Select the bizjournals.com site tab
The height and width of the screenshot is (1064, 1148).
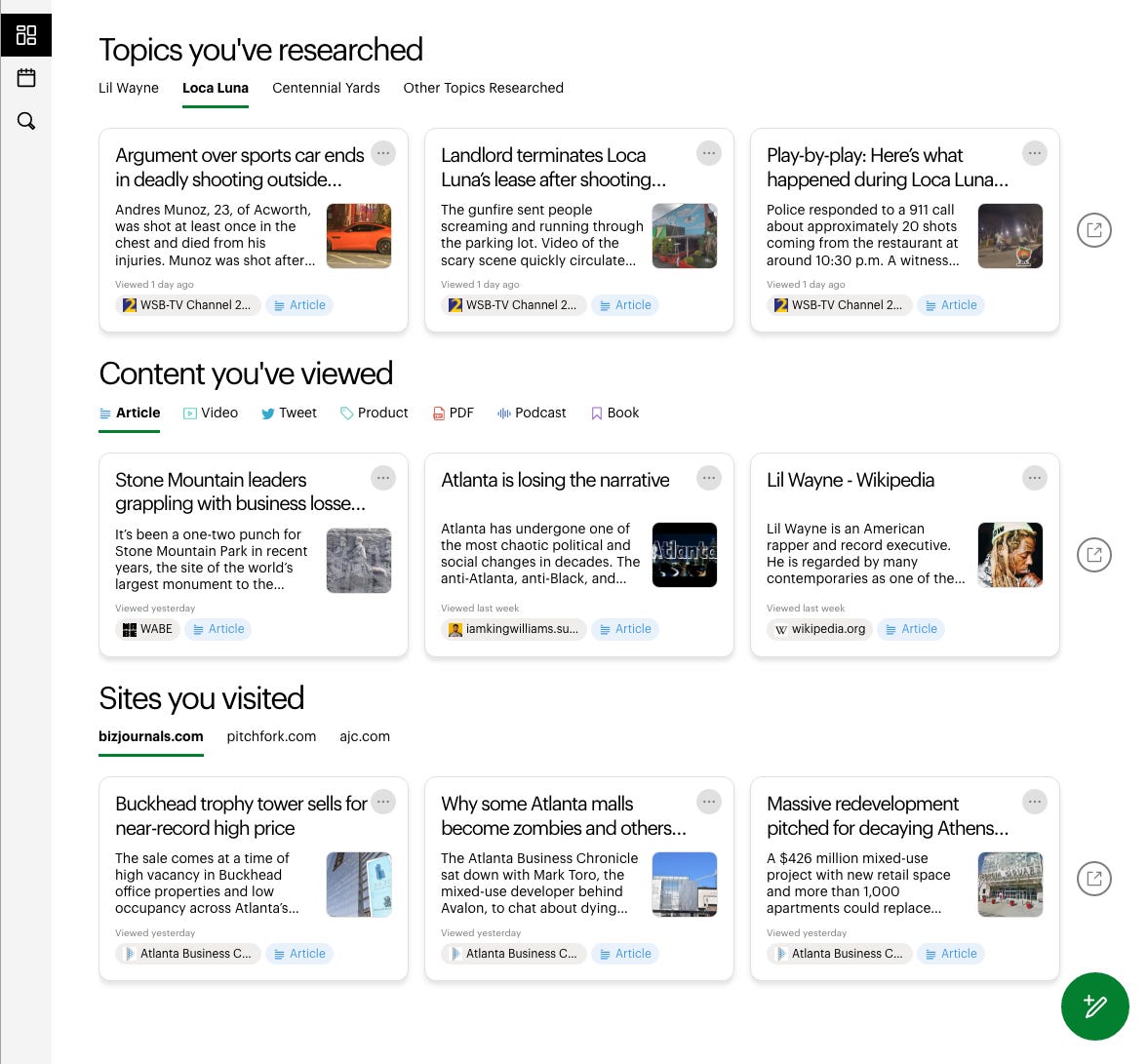[151, 736]
